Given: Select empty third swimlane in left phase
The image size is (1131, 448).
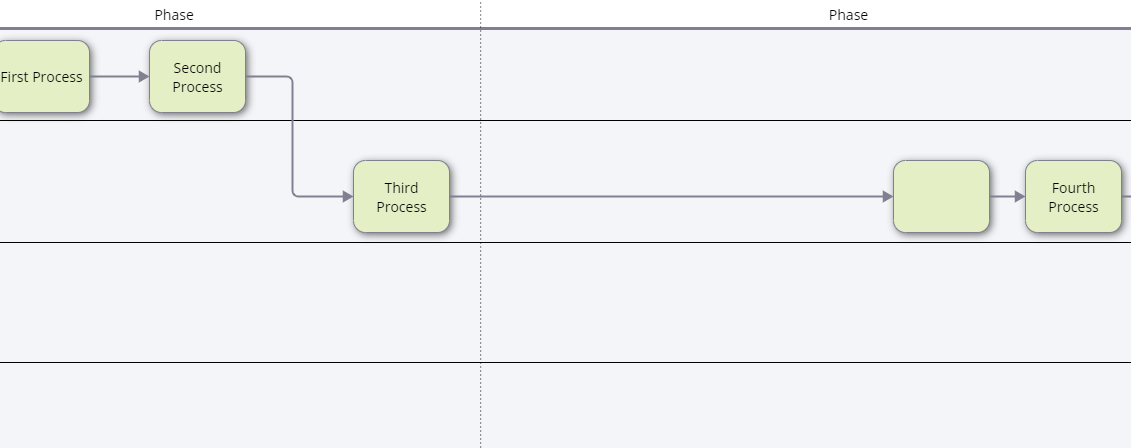Looking at the screenshot, I should pyautogui.click(x=240, y=302).
